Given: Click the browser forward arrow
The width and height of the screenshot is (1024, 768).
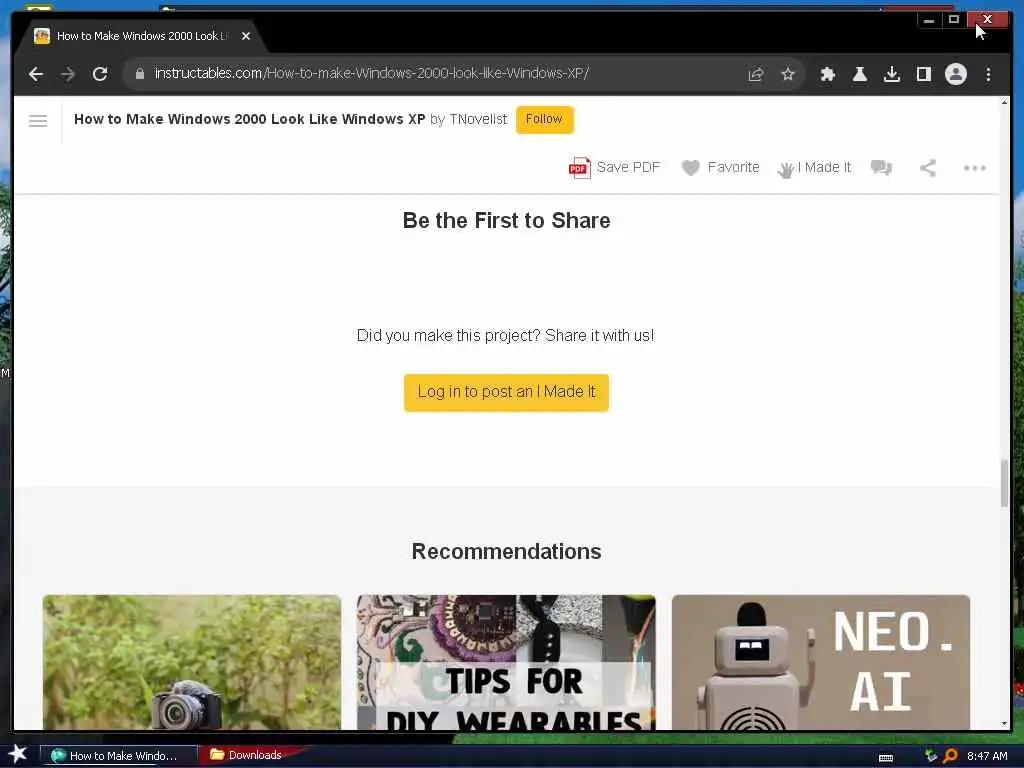Looking at the screenshot, I should [68, 74].
